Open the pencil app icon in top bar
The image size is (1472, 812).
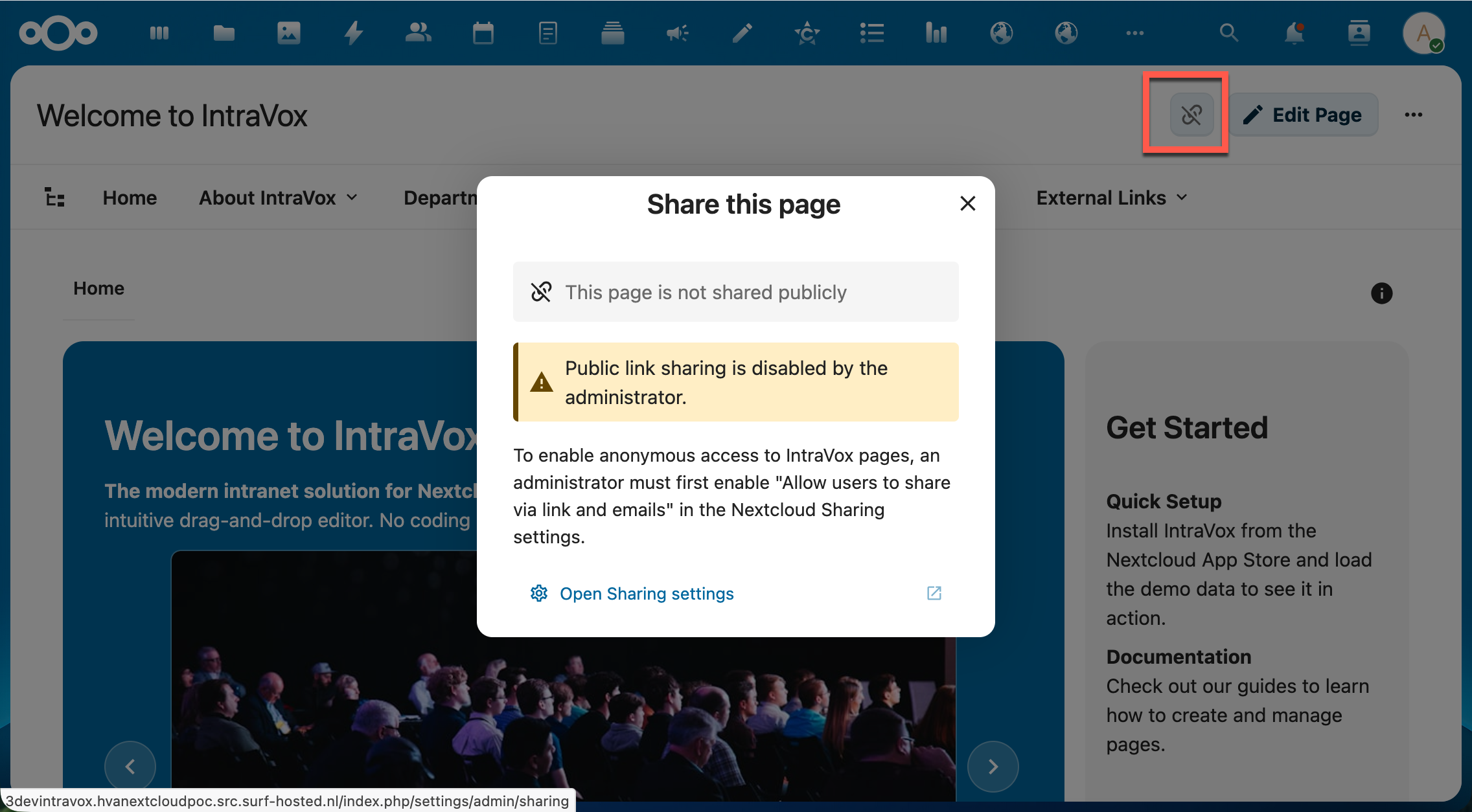(742, 32)
